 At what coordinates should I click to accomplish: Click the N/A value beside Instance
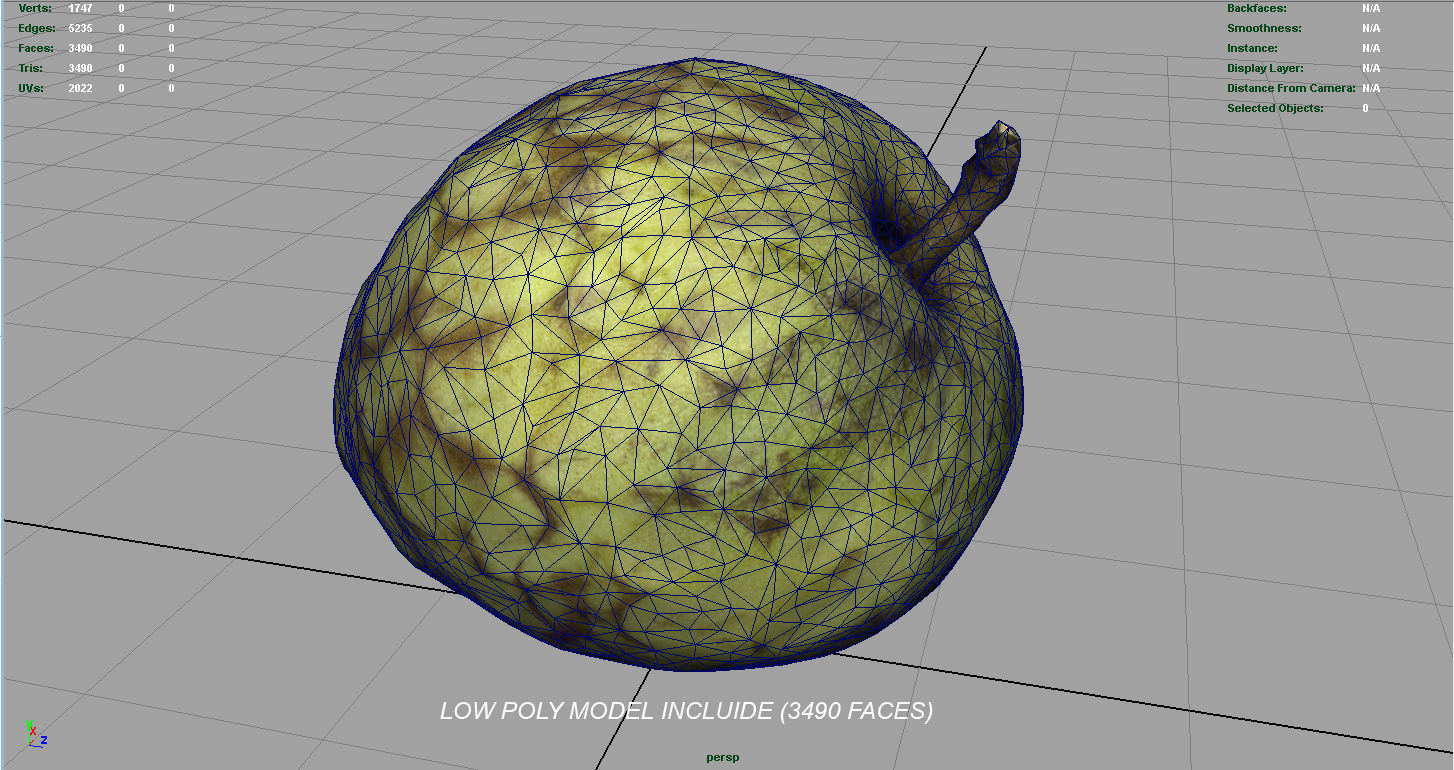1371,48
